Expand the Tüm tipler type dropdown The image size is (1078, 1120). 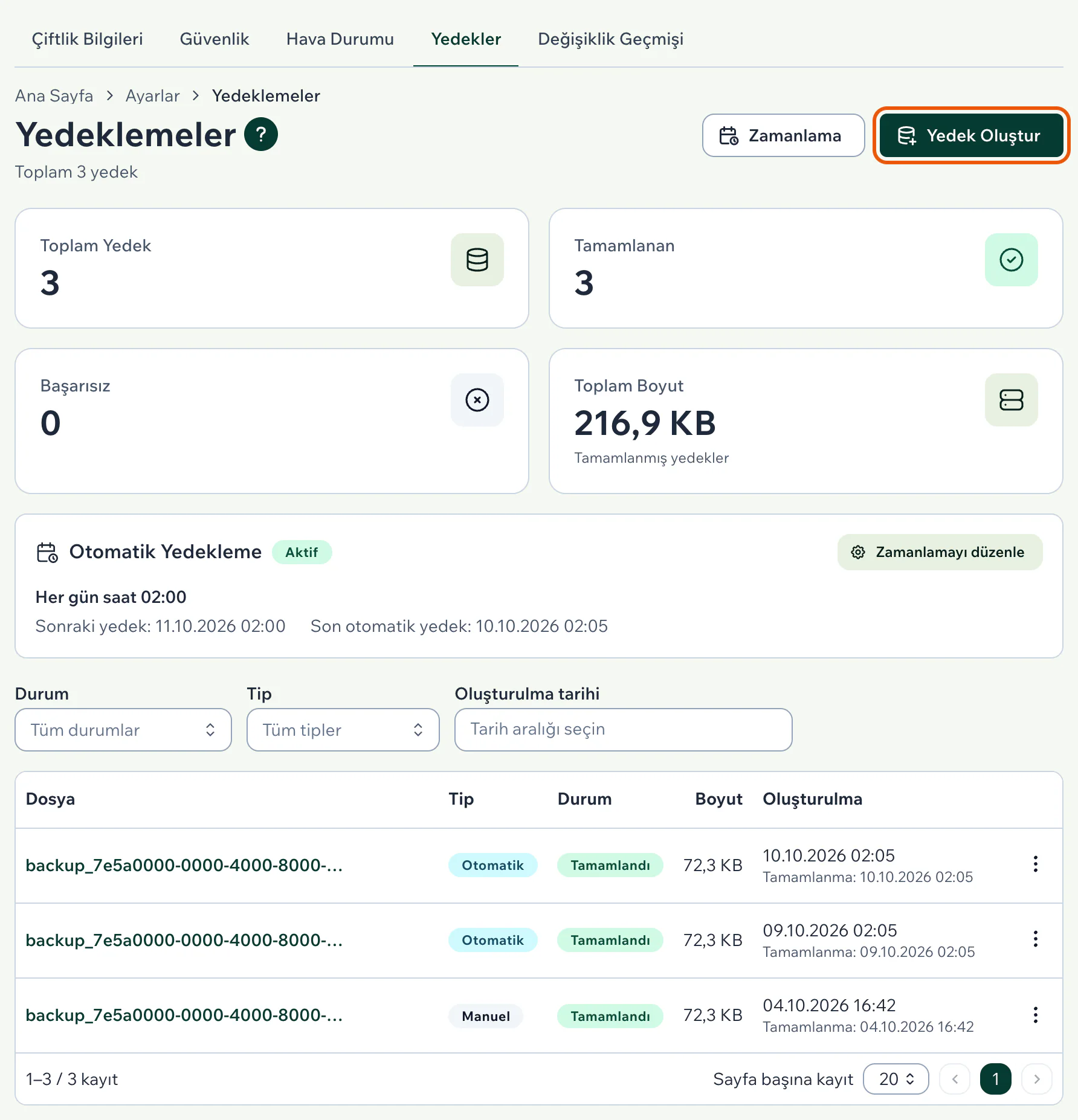click(x=343, y=730)
